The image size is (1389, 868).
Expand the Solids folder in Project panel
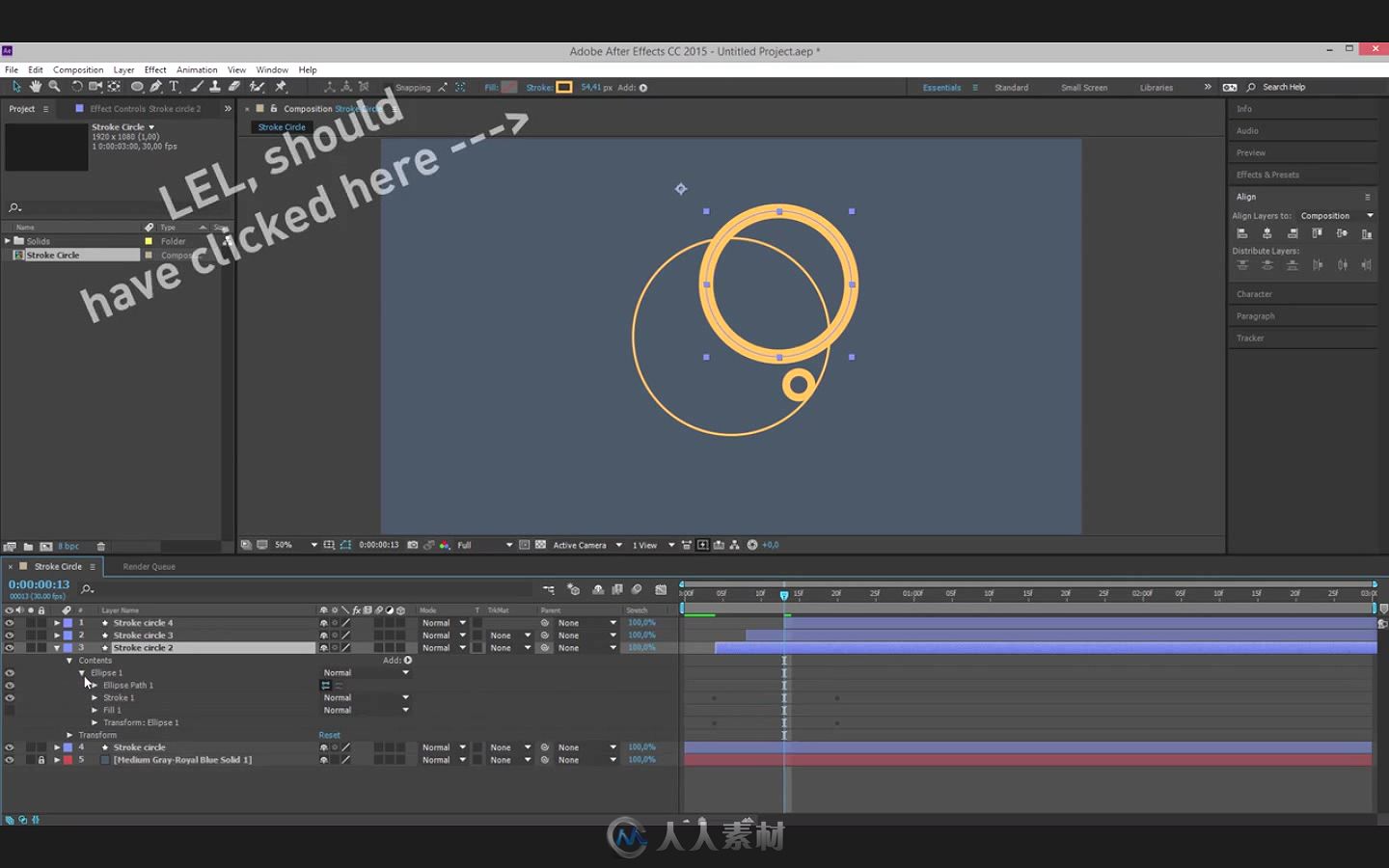pos(8,241)
